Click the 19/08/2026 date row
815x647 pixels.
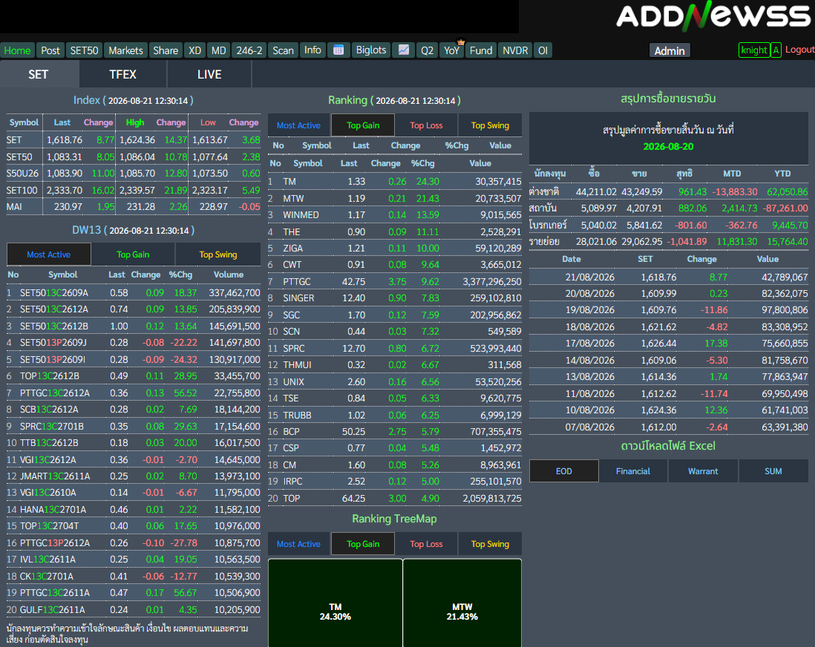coord(668,310)
